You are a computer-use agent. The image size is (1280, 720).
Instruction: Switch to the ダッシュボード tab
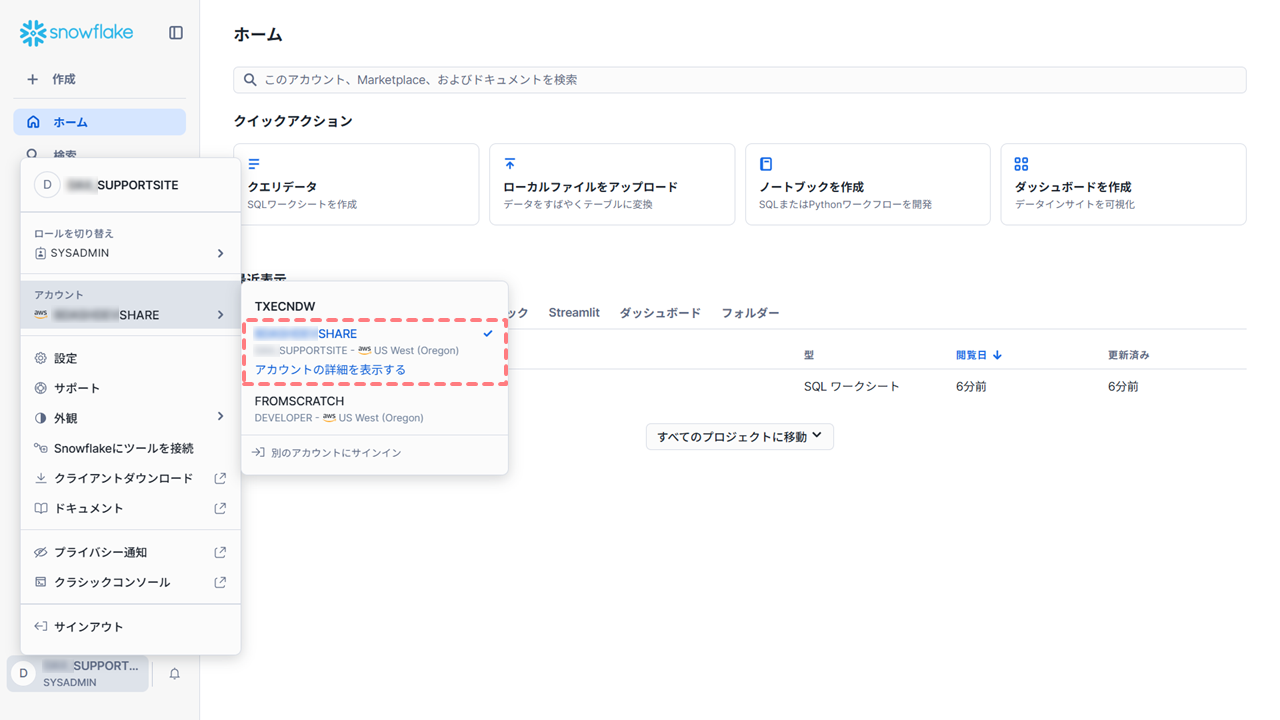[x=660, y=313]
